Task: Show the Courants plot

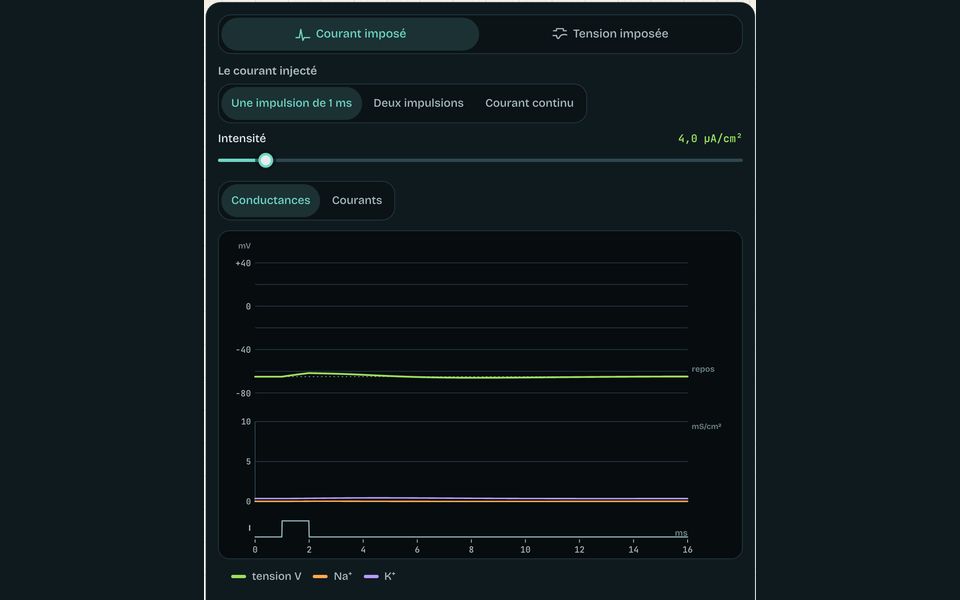Action: point(357,200)
